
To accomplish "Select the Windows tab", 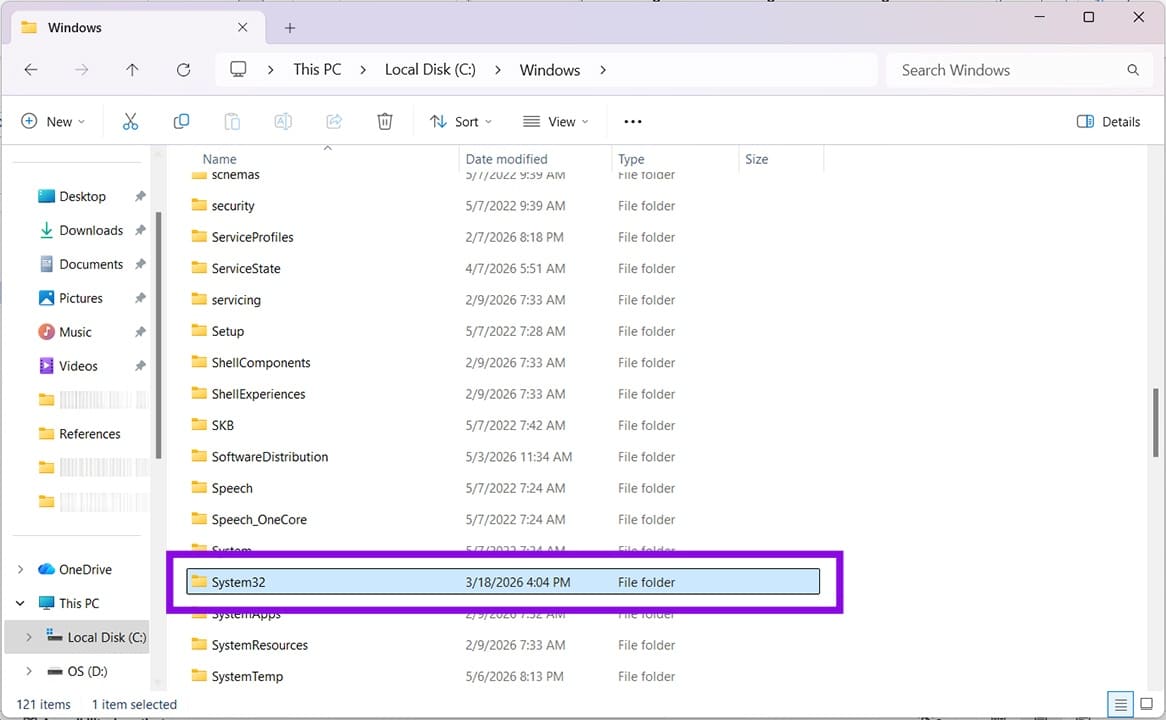I will (138, 28).
